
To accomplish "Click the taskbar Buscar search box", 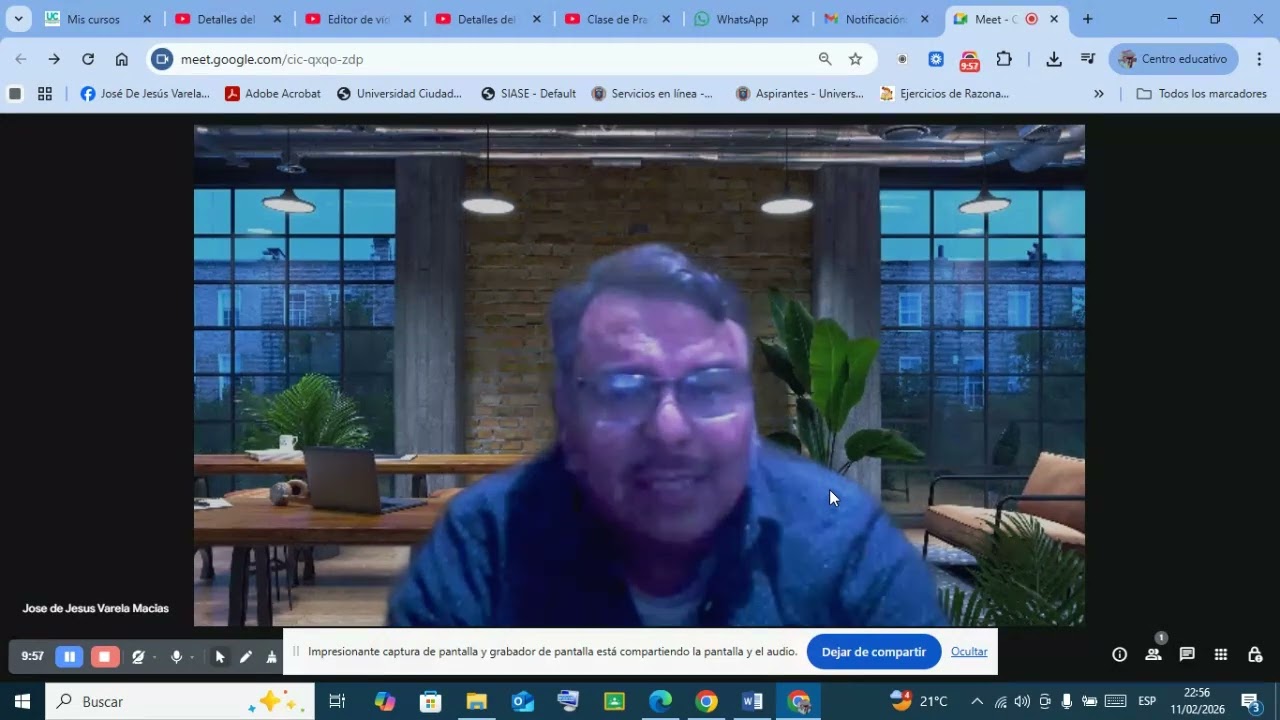I will point(180,701).
